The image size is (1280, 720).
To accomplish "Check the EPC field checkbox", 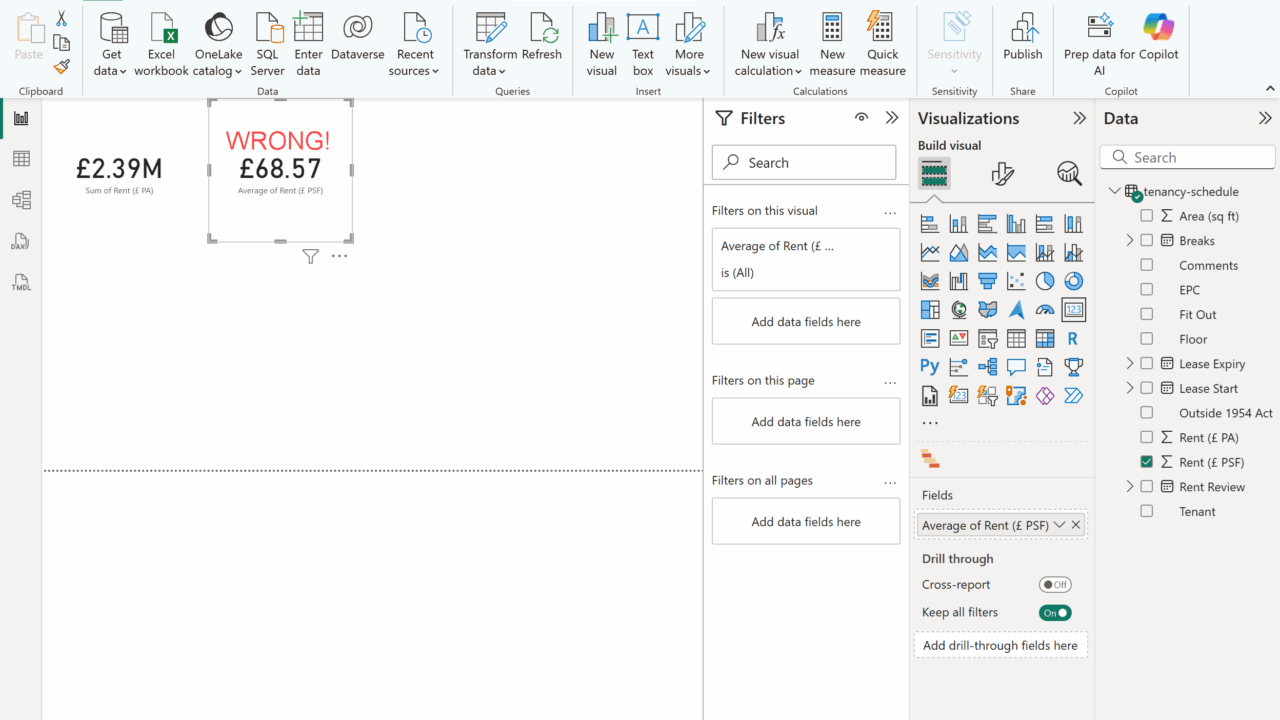I will coord(1147,290).
